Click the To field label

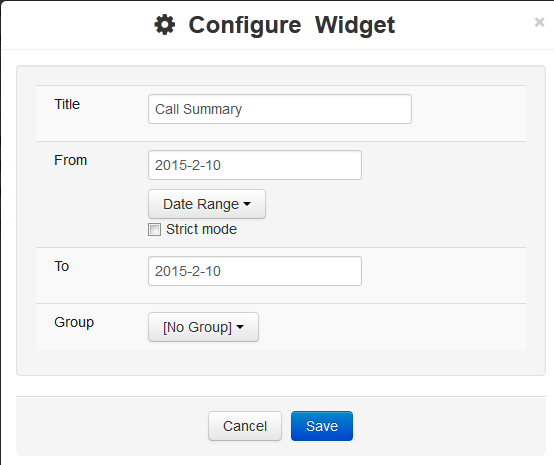pyautogui.click(x=61, y=266)
